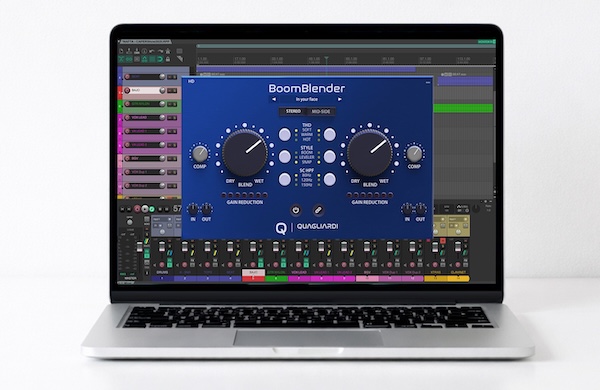Click the left channel IN gain knob
This screenshot has height=390, width=600.
(x=193, y=209)
